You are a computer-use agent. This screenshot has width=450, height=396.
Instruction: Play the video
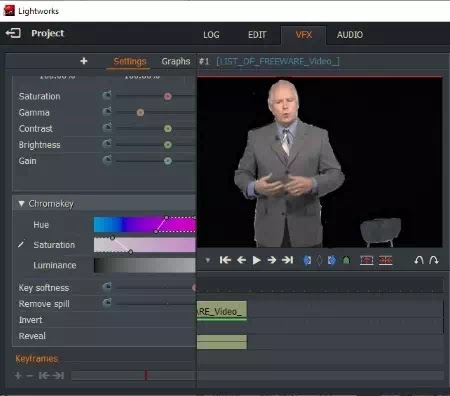coord(256,260)
